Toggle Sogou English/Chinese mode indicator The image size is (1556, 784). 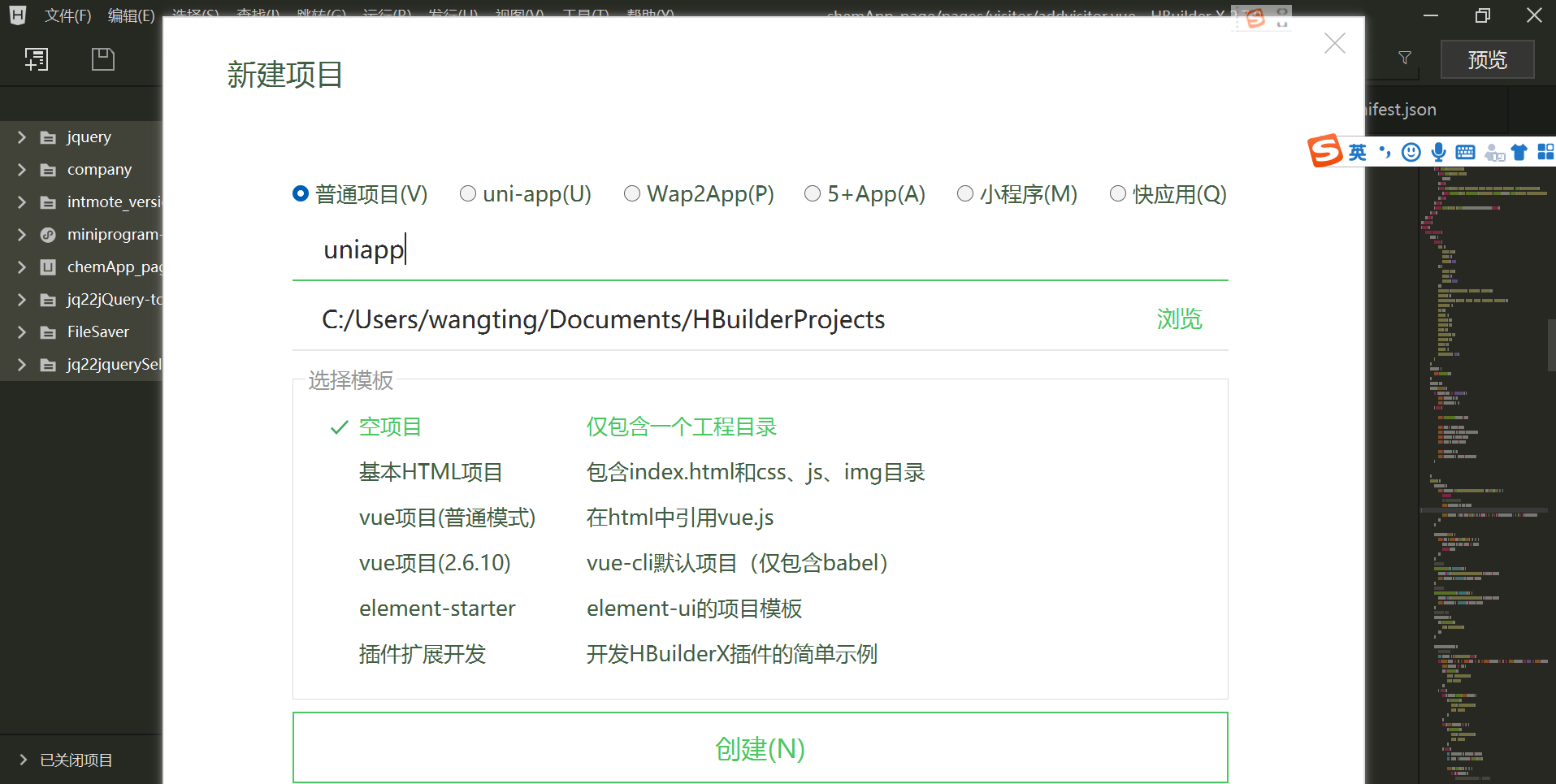click(1358, 152)
